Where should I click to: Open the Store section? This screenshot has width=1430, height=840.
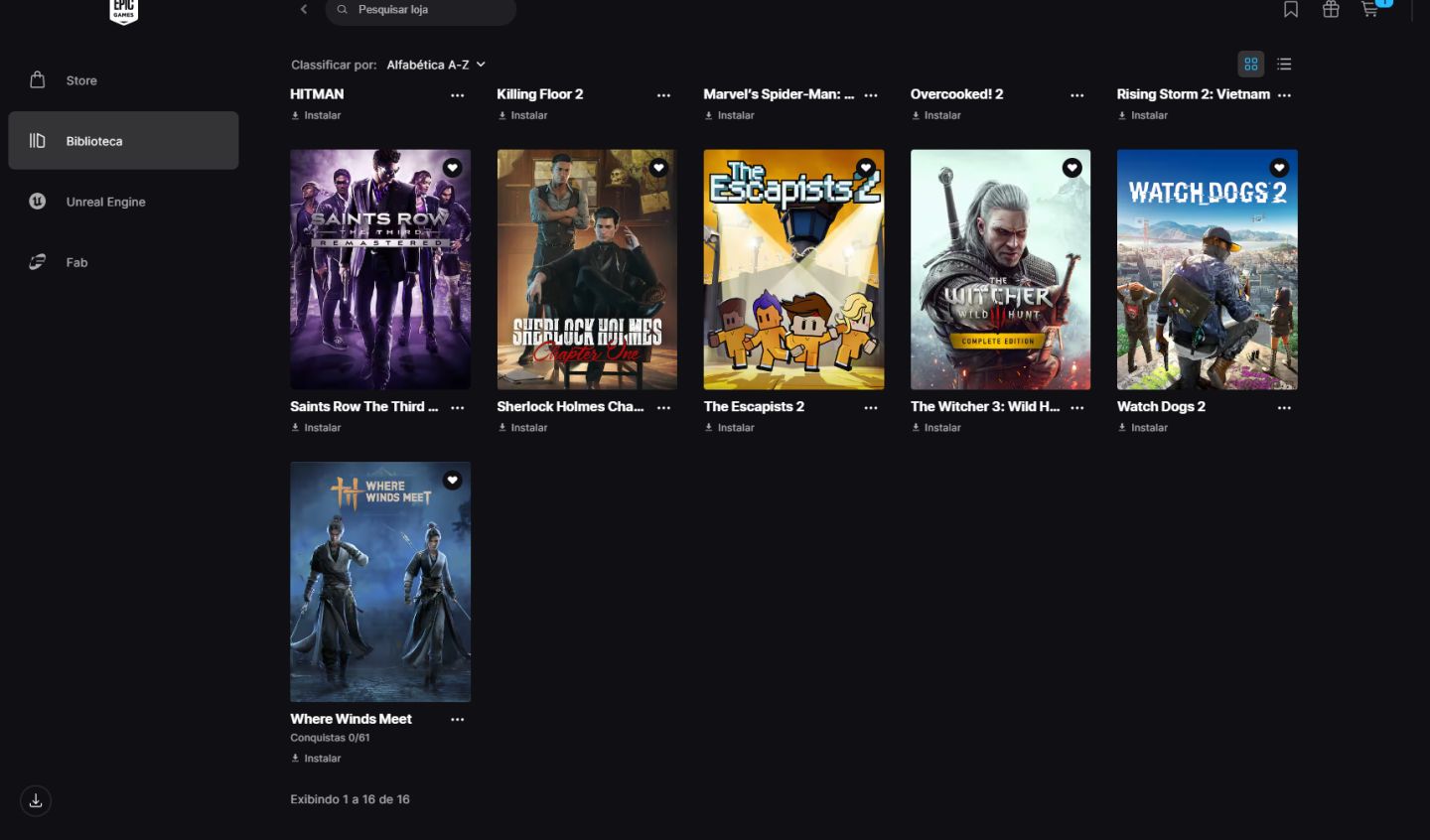pos(123,80)
